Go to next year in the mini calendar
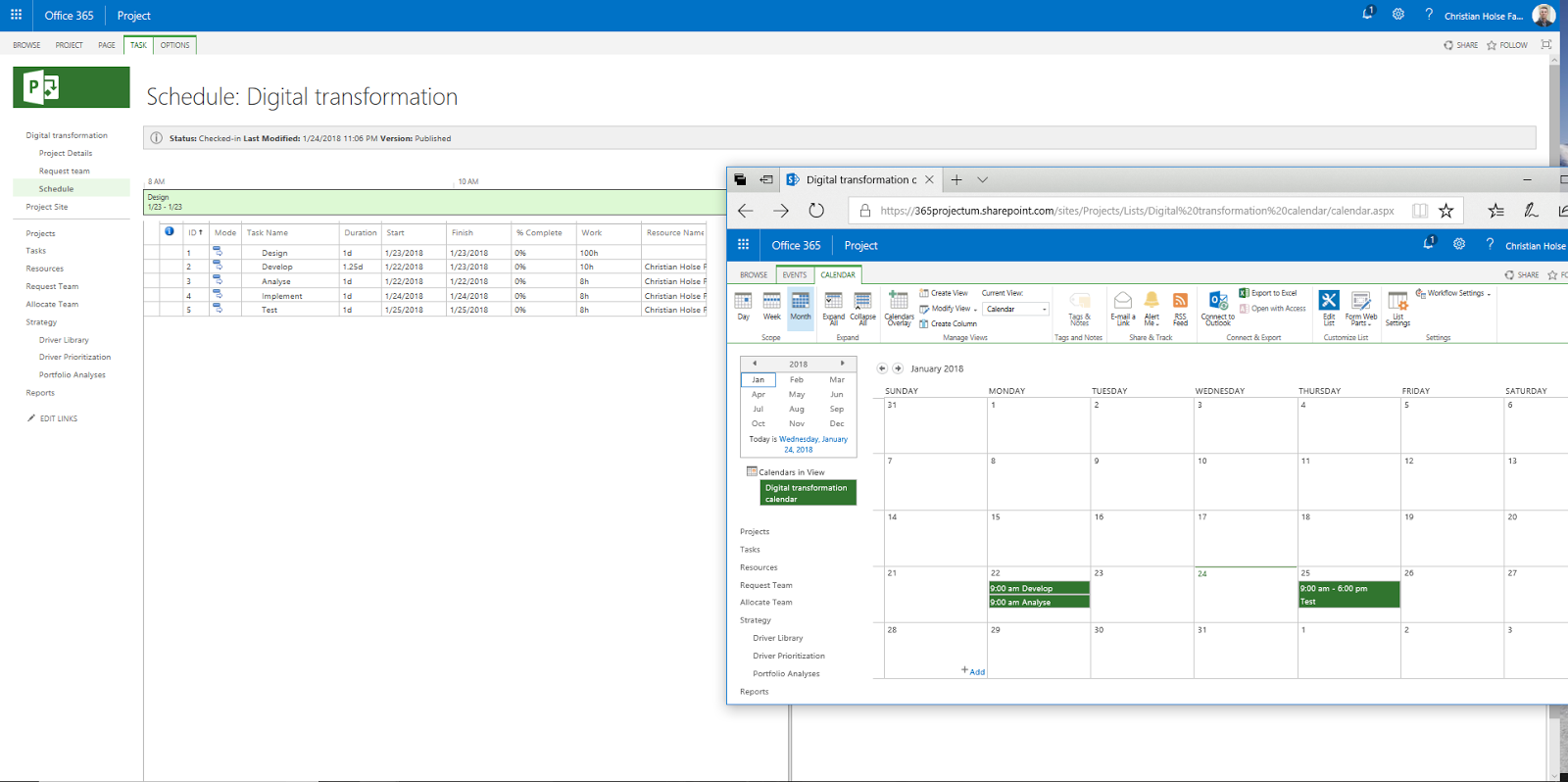Viewport: 1568px width, 782px height. pos(843,364)
